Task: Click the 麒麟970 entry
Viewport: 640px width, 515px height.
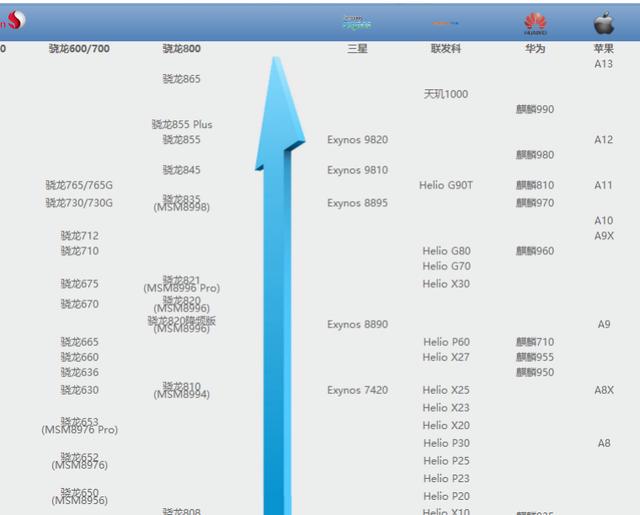Action: [x=535, y=203]
